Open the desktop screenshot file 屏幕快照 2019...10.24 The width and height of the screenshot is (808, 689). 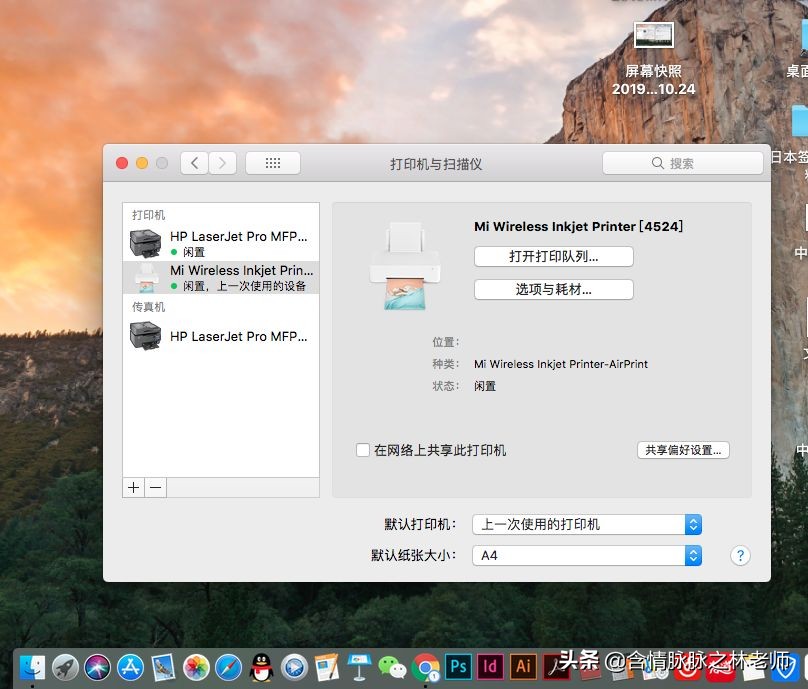(x=653, y=59)
